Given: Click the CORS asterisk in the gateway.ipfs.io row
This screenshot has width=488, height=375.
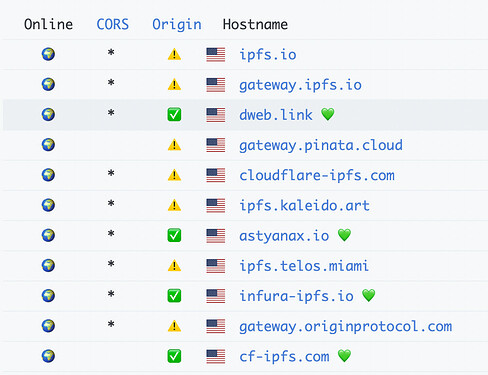Looking at the screenshot, I should tap(111, 82).
